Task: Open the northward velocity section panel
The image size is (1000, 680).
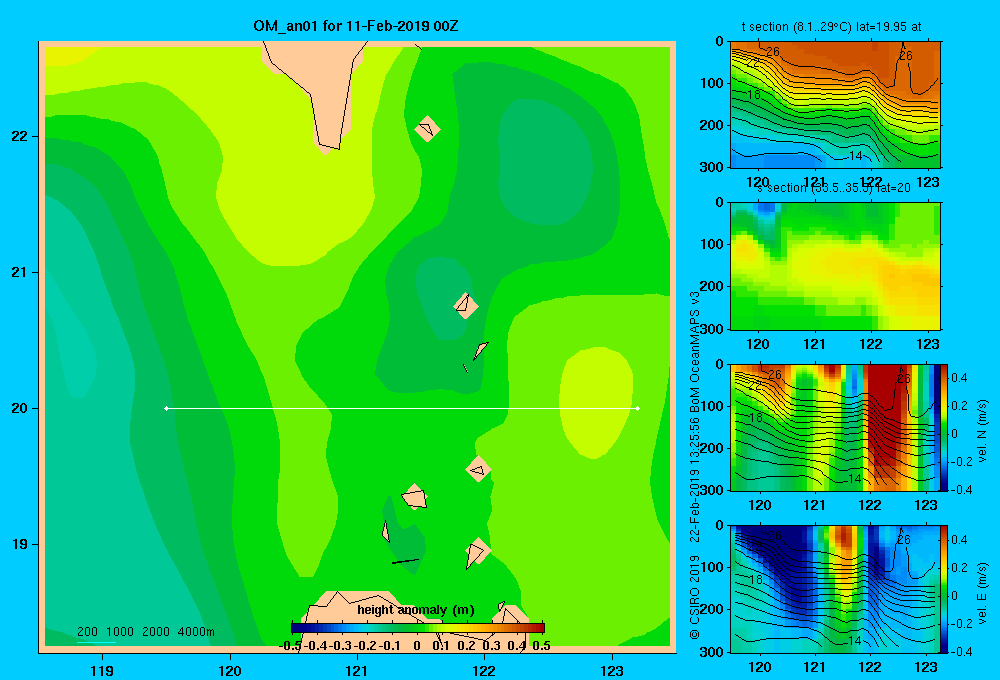Action: 835,427
